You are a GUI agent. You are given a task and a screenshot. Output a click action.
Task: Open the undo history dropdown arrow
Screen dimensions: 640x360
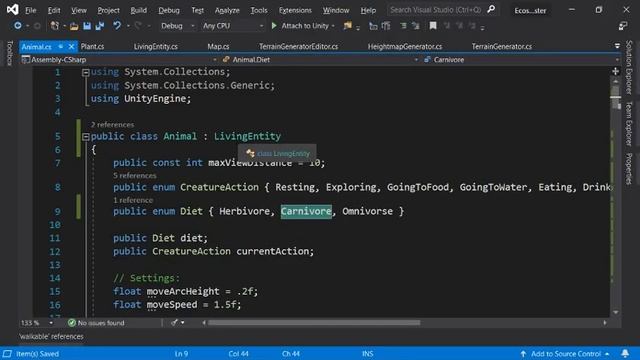(x=128, y=26)
